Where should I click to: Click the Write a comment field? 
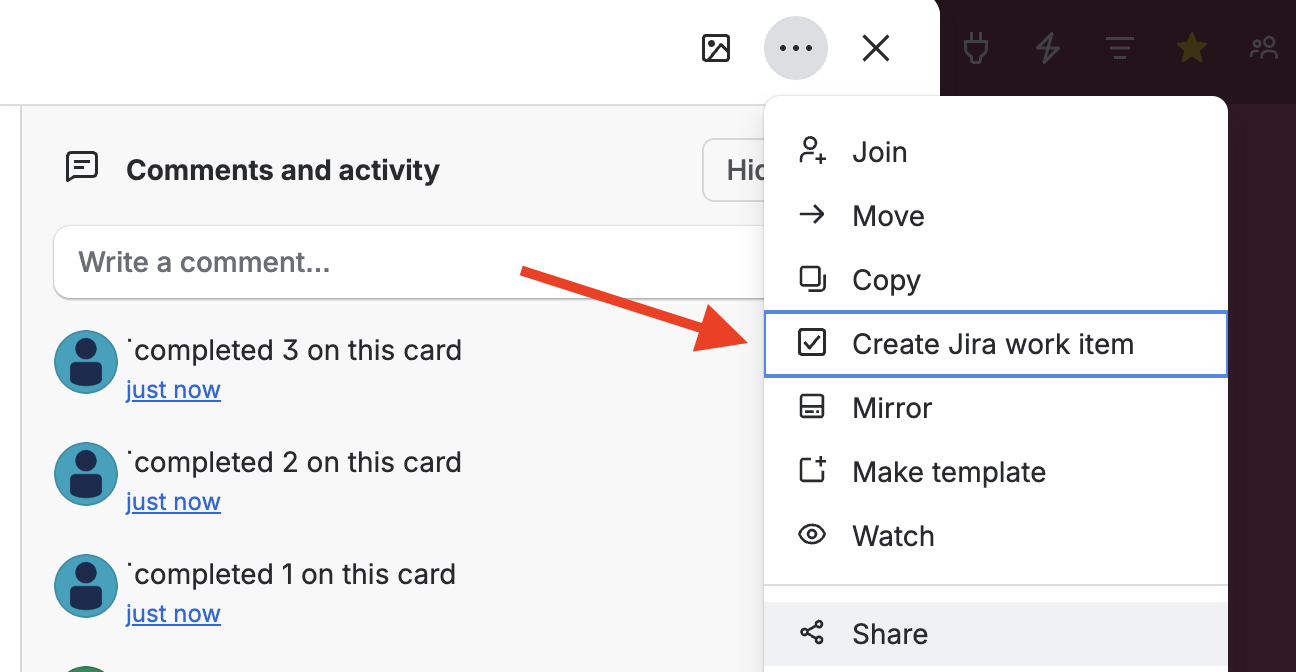(x=408, y=262)
